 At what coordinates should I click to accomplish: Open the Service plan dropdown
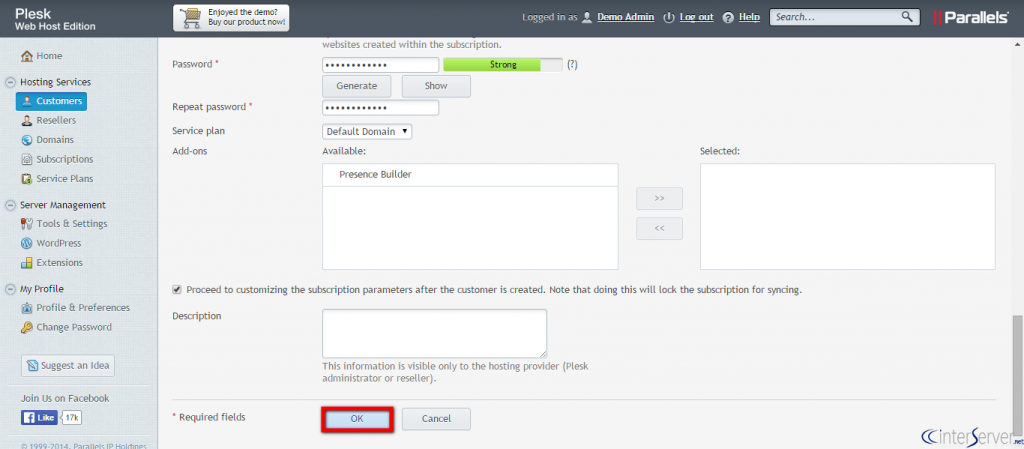[367, 132]
